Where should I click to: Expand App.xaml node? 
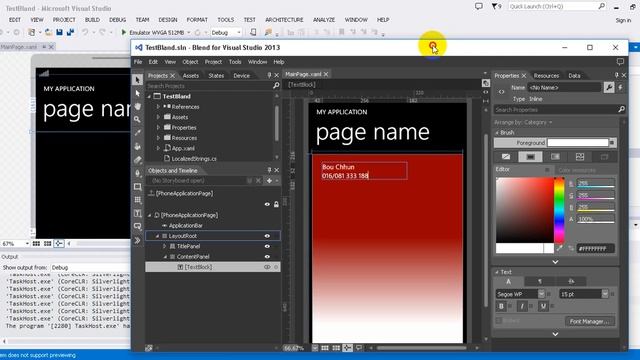pos(158,148)
